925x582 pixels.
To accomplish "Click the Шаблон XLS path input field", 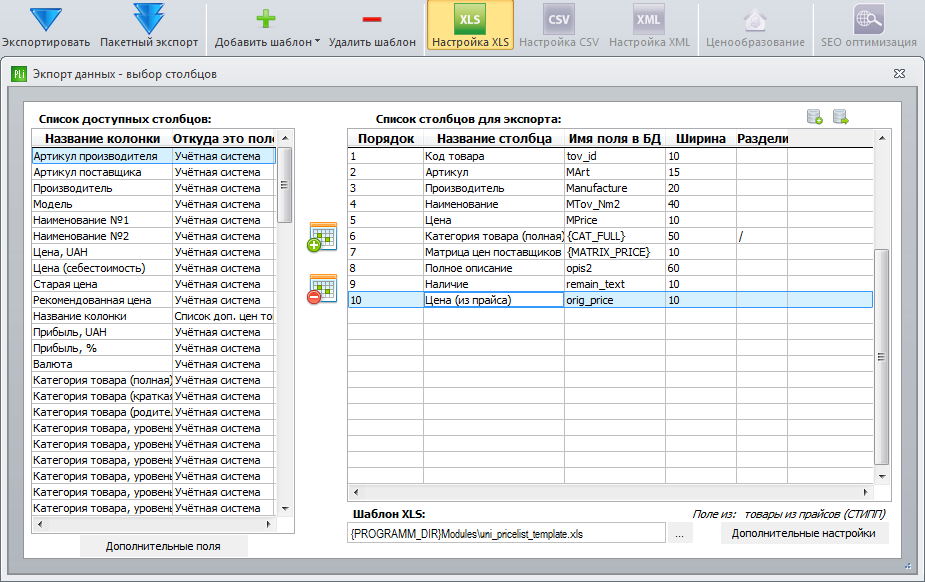I will [x=506, y=533].
